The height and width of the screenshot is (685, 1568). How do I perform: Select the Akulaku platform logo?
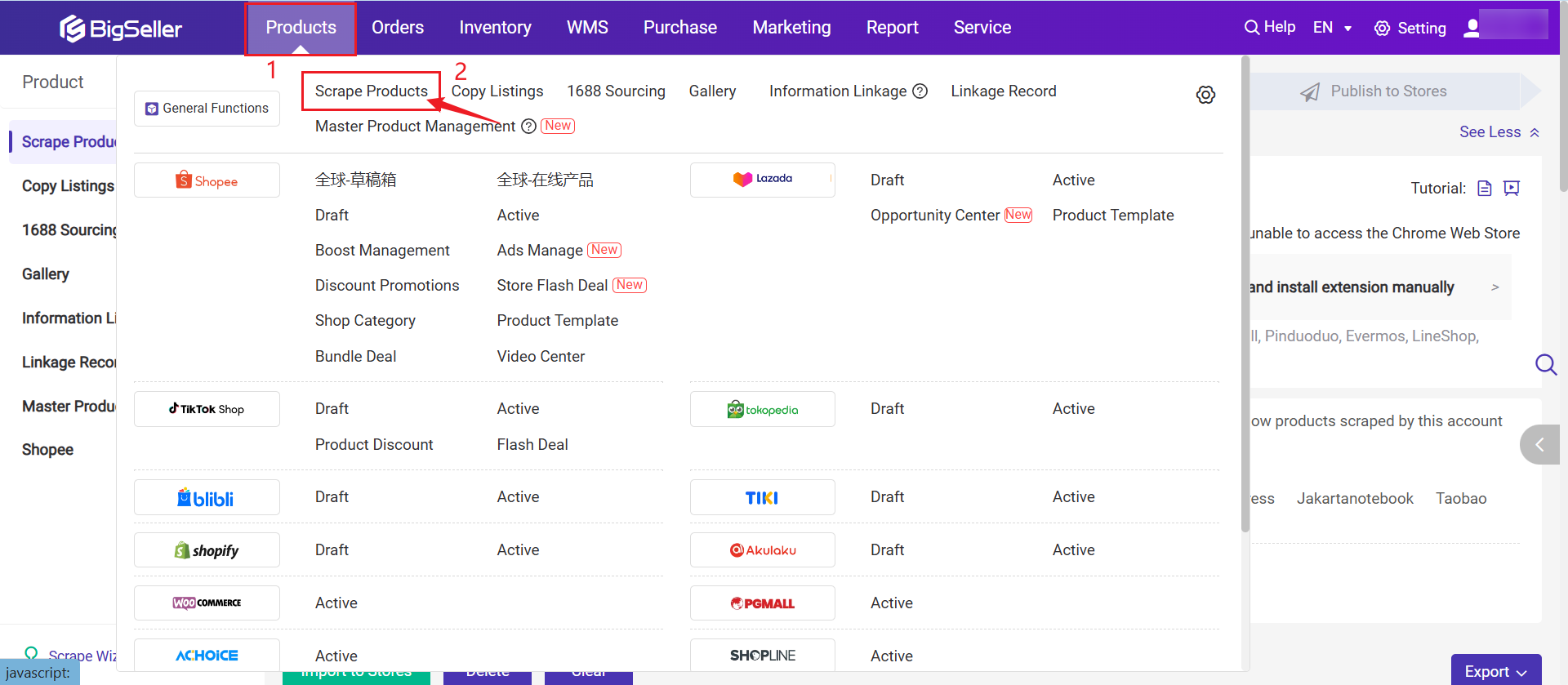(763, 550)
